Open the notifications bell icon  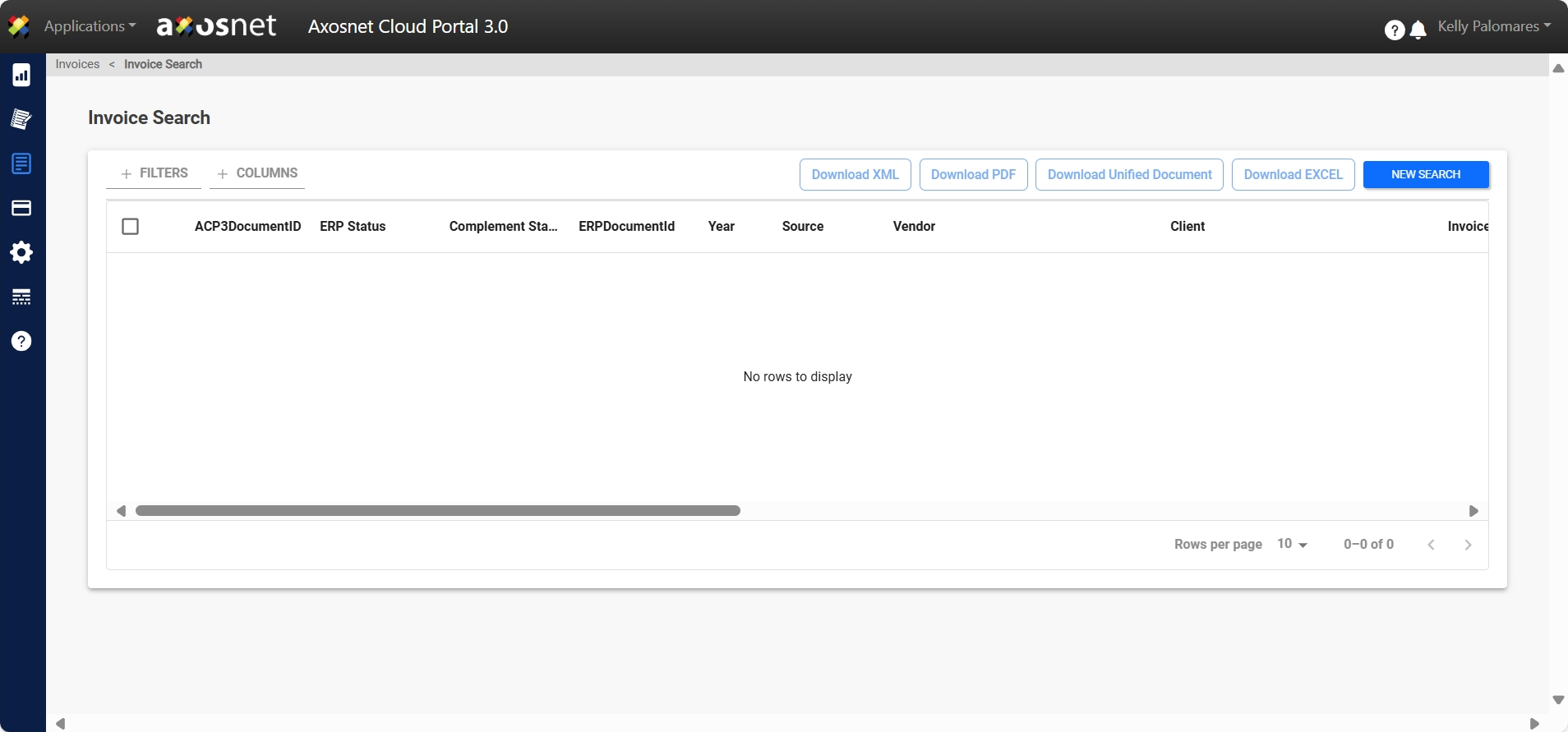click(1418, 30)
